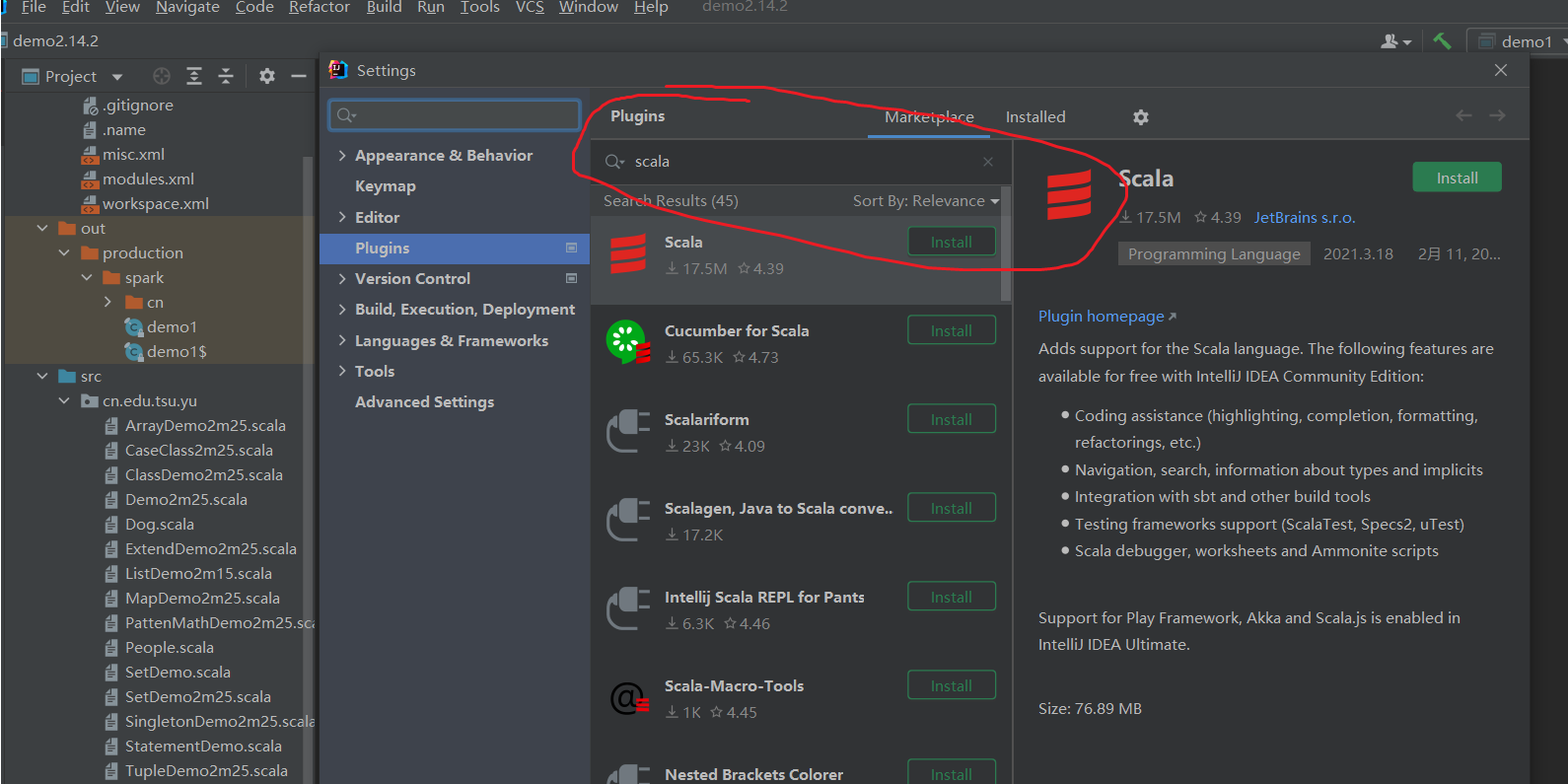The width and height of the screenshot is (1568, 784).
Task: Open the Build menu
Action: click(x=384, y=7)
